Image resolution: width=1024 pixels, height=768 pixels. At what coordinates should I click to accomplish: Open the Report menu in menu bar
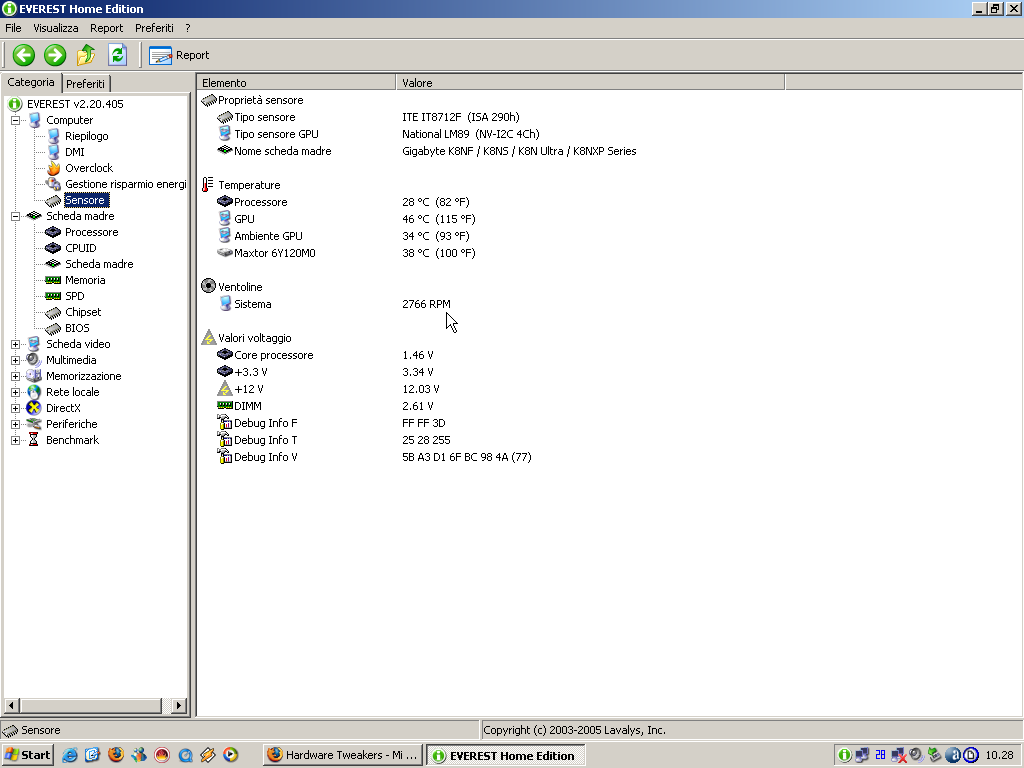coord(106,28)
